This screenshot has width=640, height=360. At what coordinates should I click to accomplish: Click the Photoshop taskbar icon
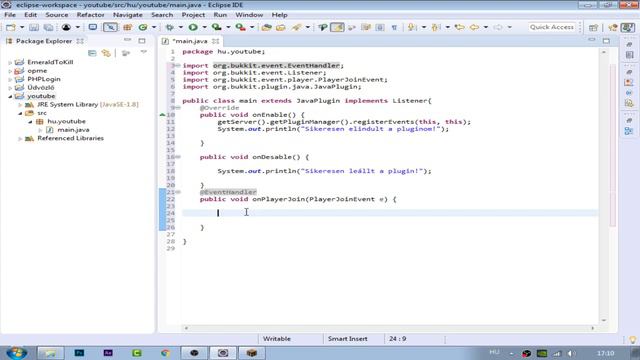[80, 353]
